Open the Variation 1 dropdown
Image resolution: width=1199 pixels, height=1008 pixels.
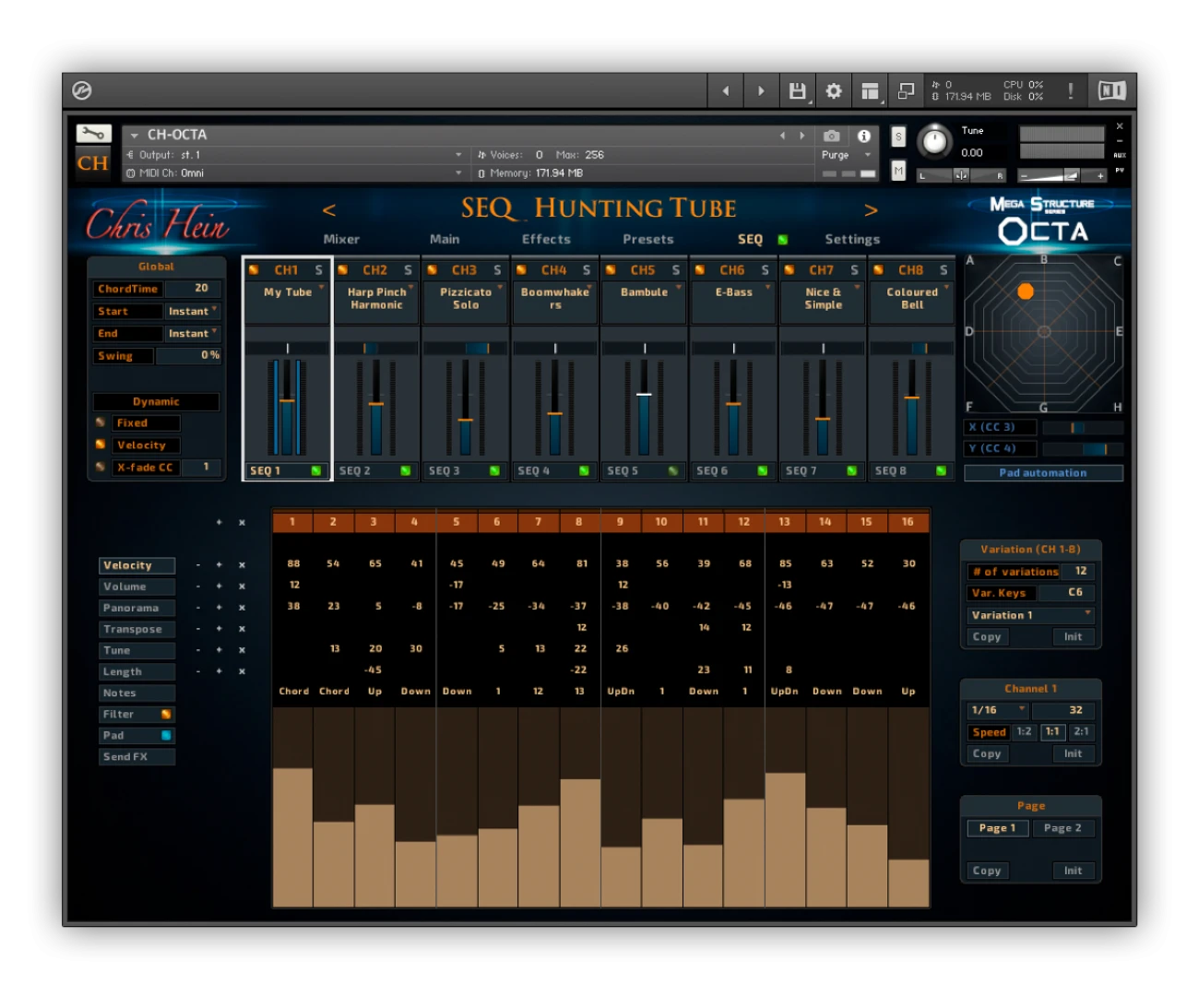point(1030,615)
